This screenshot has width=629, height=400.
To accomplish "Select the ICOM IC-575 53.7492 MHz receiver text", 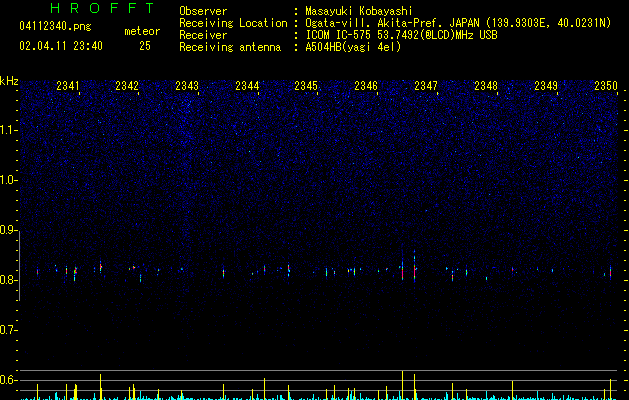I will [x=401, y=35].
